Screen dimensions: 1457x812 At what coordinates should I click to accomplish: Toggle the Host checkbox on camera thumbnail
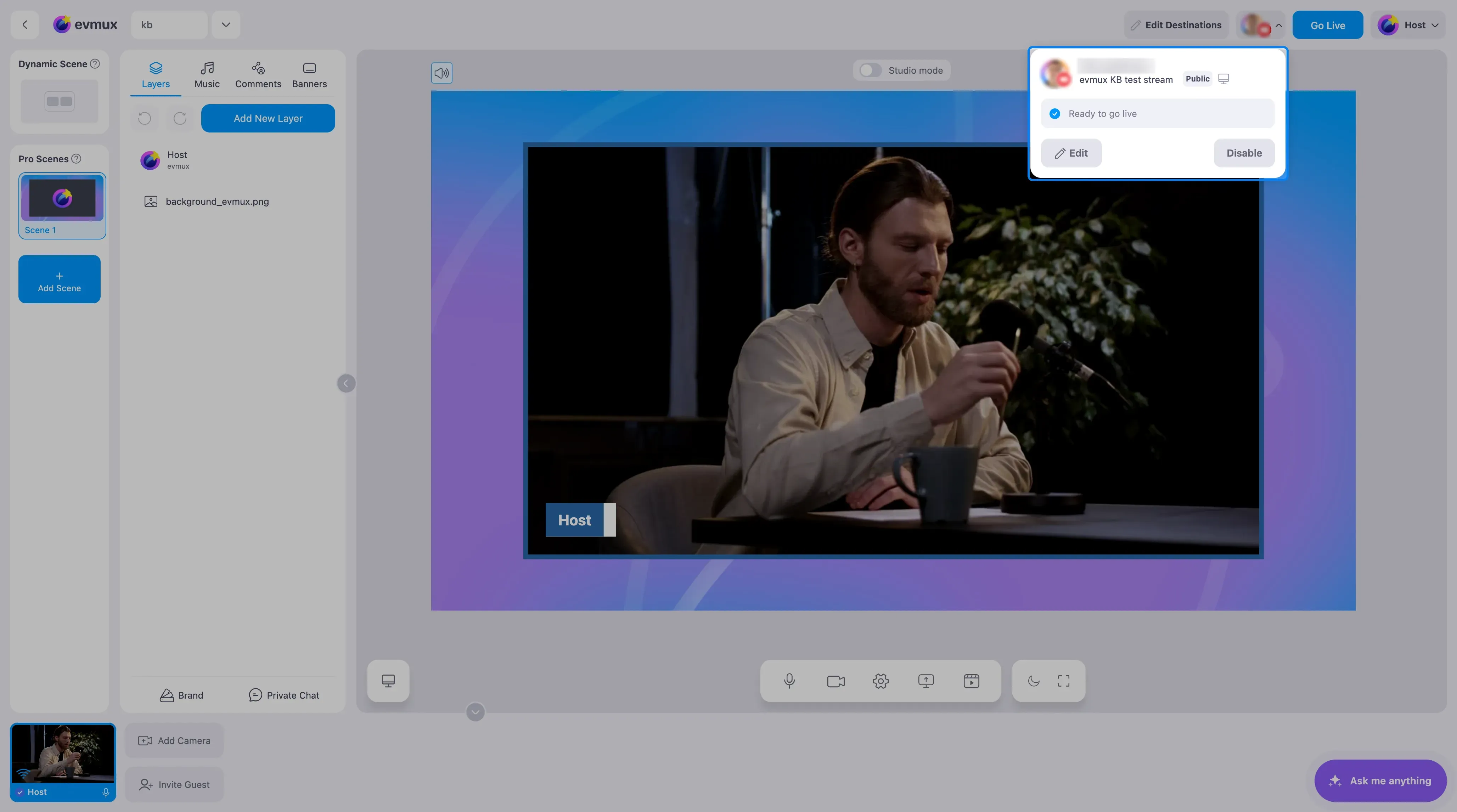click(x=20, y=792)
